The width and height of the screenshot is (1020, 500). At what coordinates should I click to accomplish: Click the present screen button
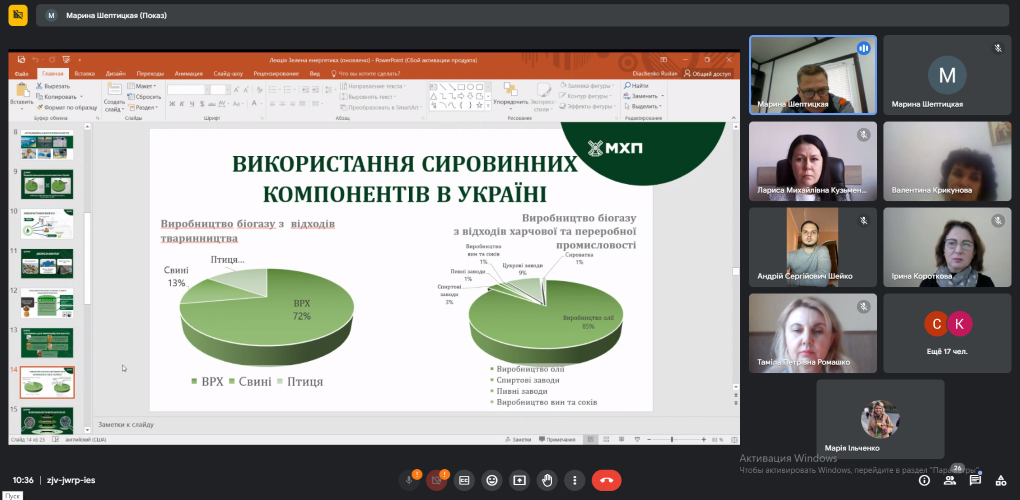(519, 480)
